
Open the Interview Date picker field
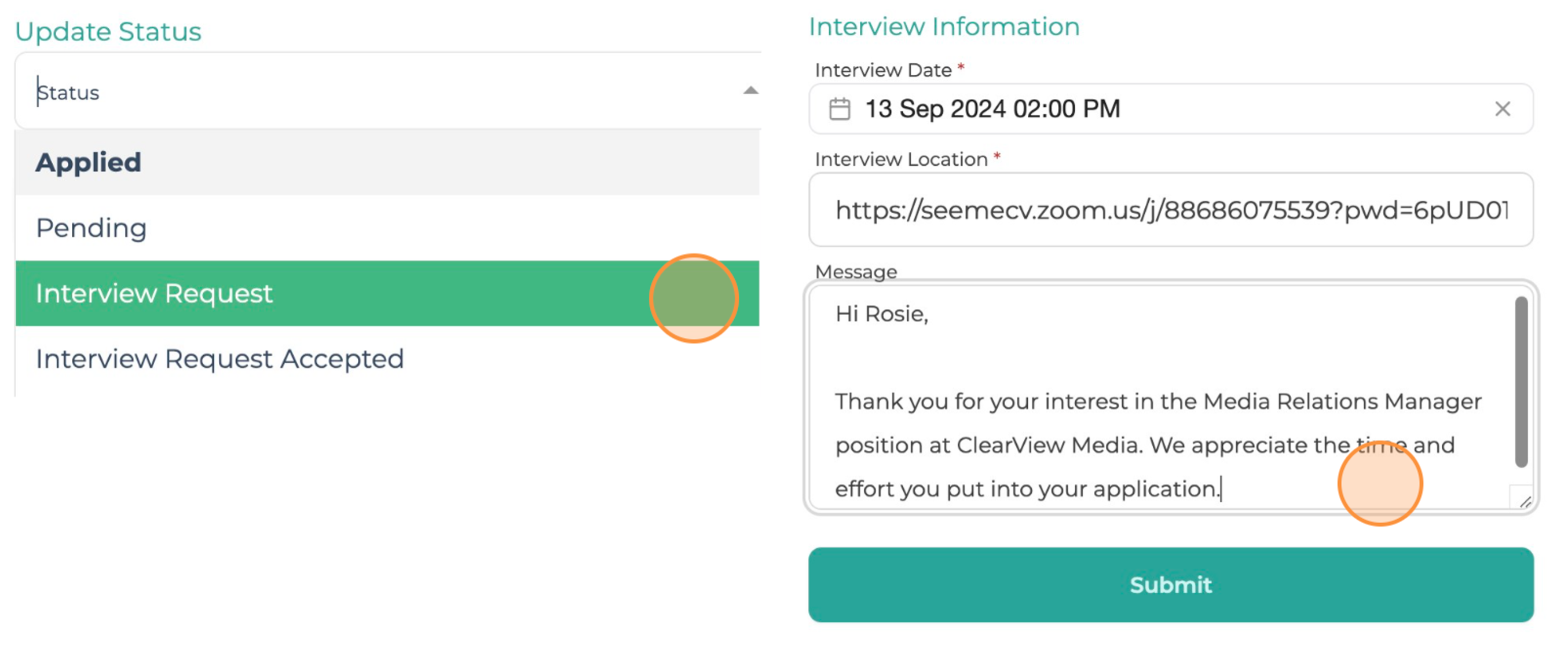(x=1171, y=109)
